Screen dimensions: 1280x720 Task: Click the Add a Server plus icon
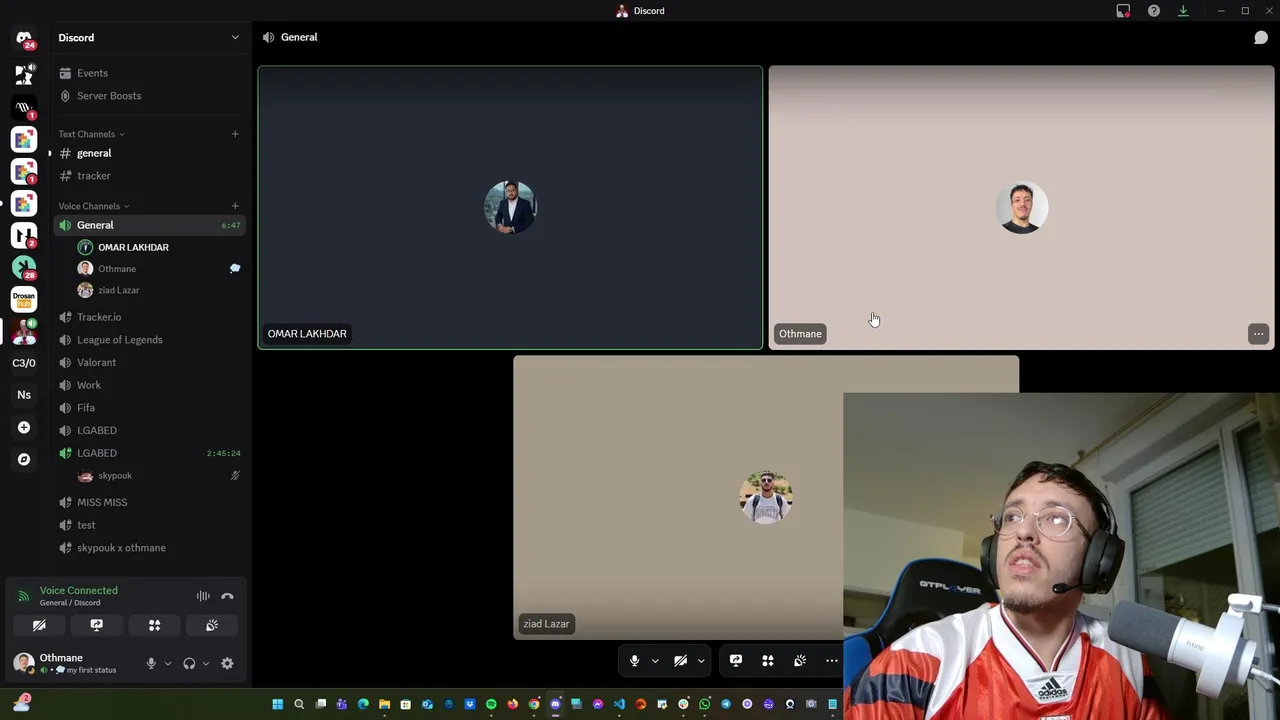click(24, 427)
